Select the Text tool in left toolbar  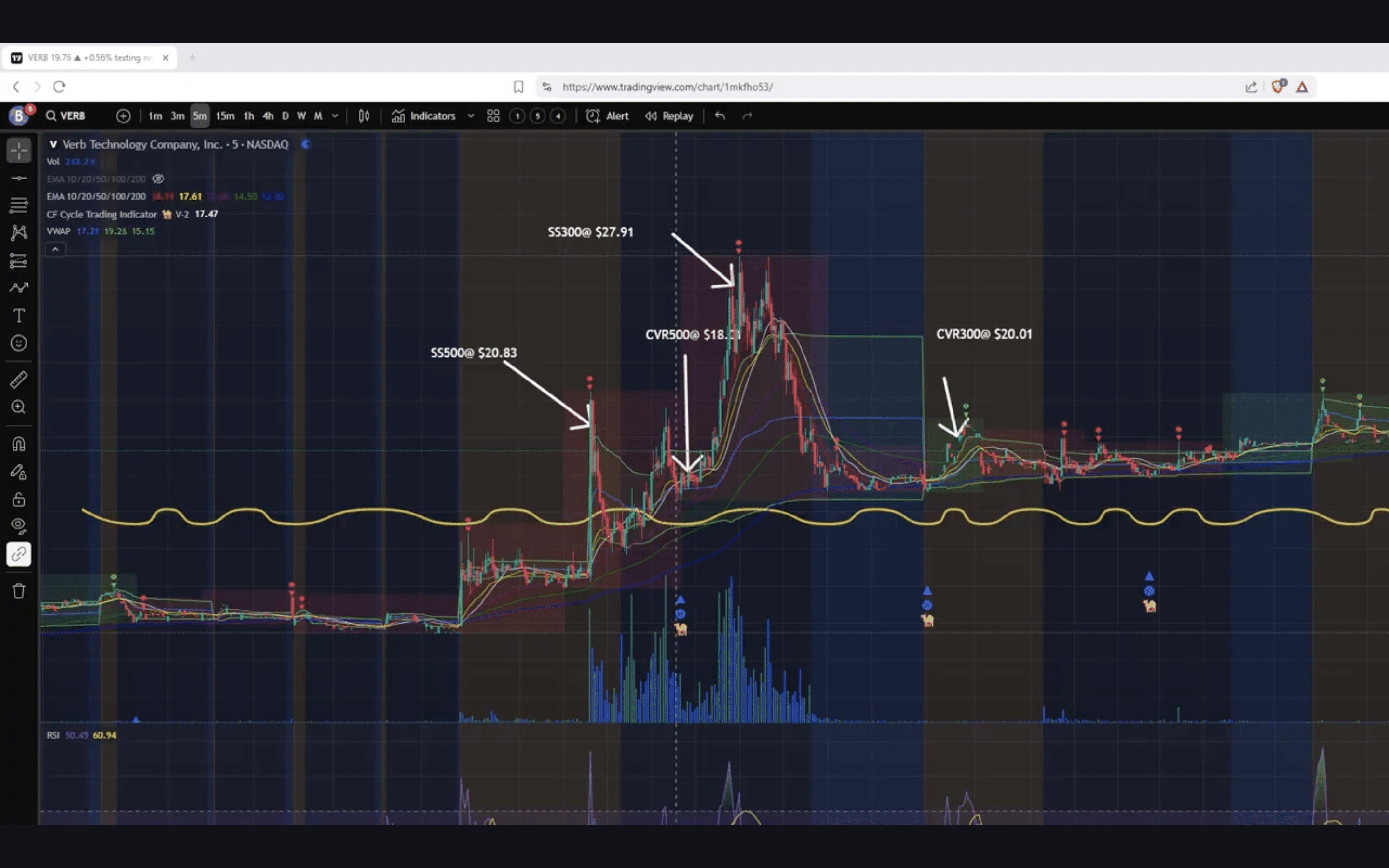pos(19,315)
